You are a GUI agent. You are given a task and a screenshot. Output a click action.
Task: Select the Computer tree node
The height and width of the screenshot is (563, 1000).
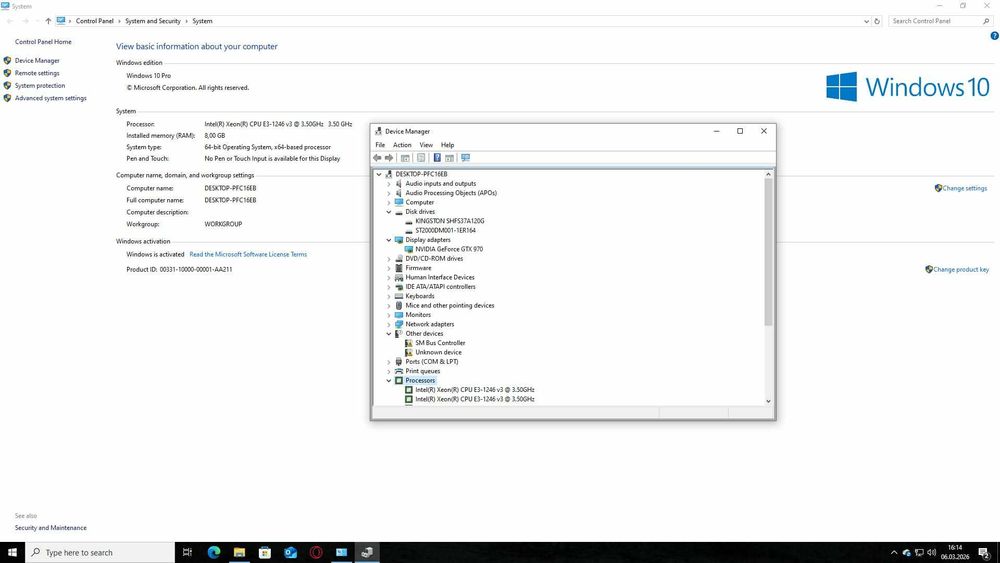(x=420, y=202)
